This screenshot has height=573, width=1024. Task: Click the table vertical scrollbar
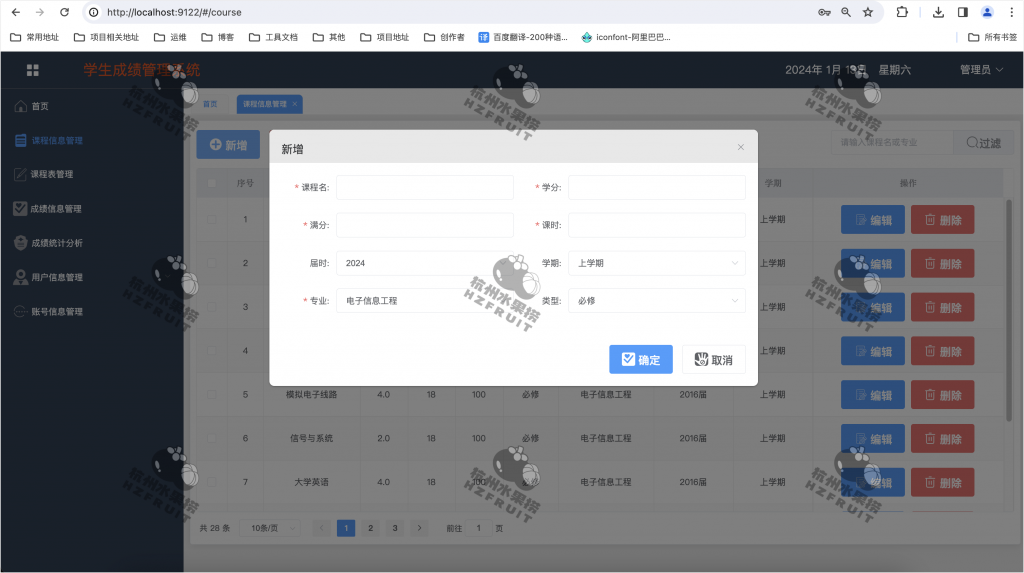pos(1009,310)
